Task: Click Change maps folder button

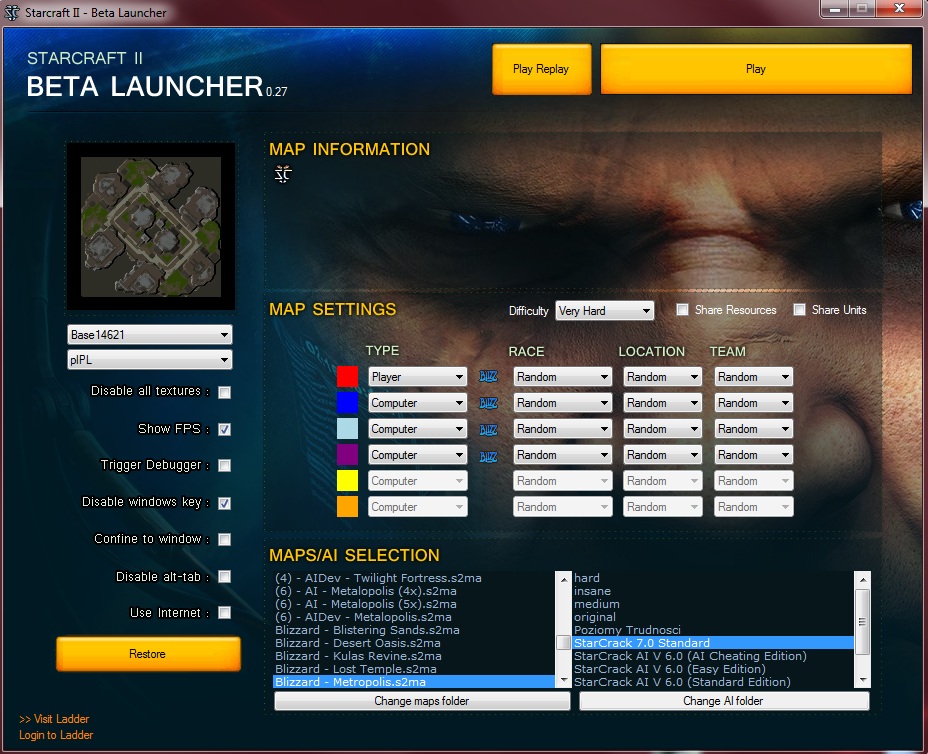Action: [422, 701]
